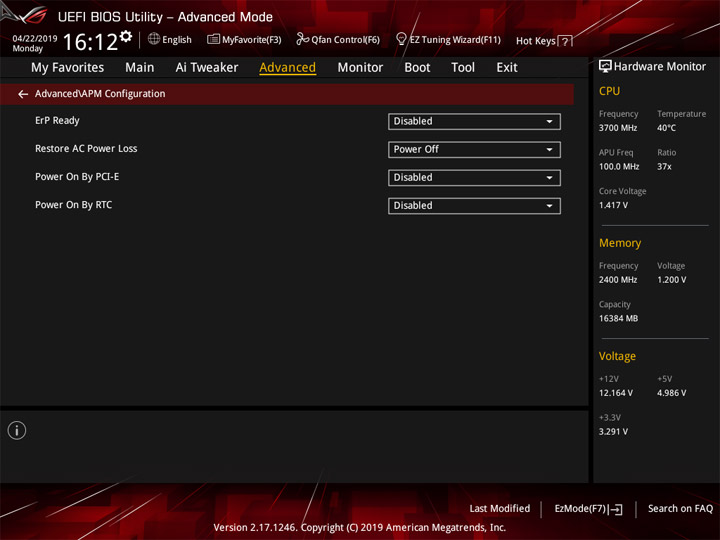Select the Restore AC Power Loss label
Viewport: 720px width, 540px height.
coord(86,148)
